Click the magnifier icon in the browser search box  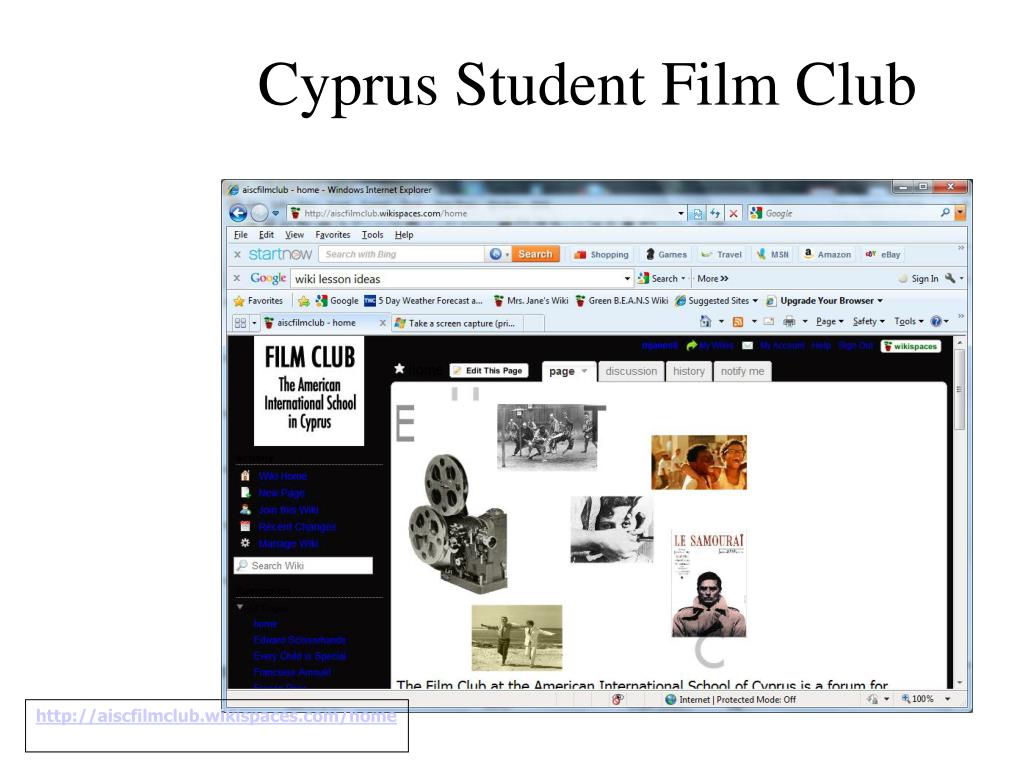click(944, 213)
